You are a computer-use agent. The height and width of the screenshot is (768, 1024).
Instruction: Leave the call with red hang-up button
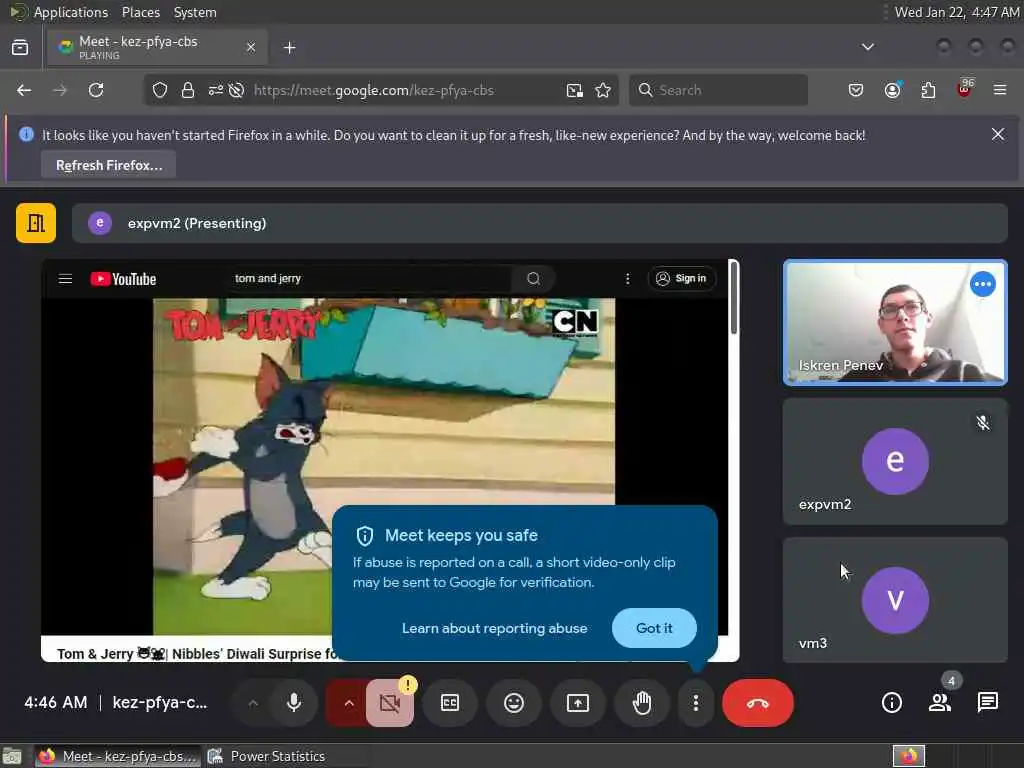[758, 703]
